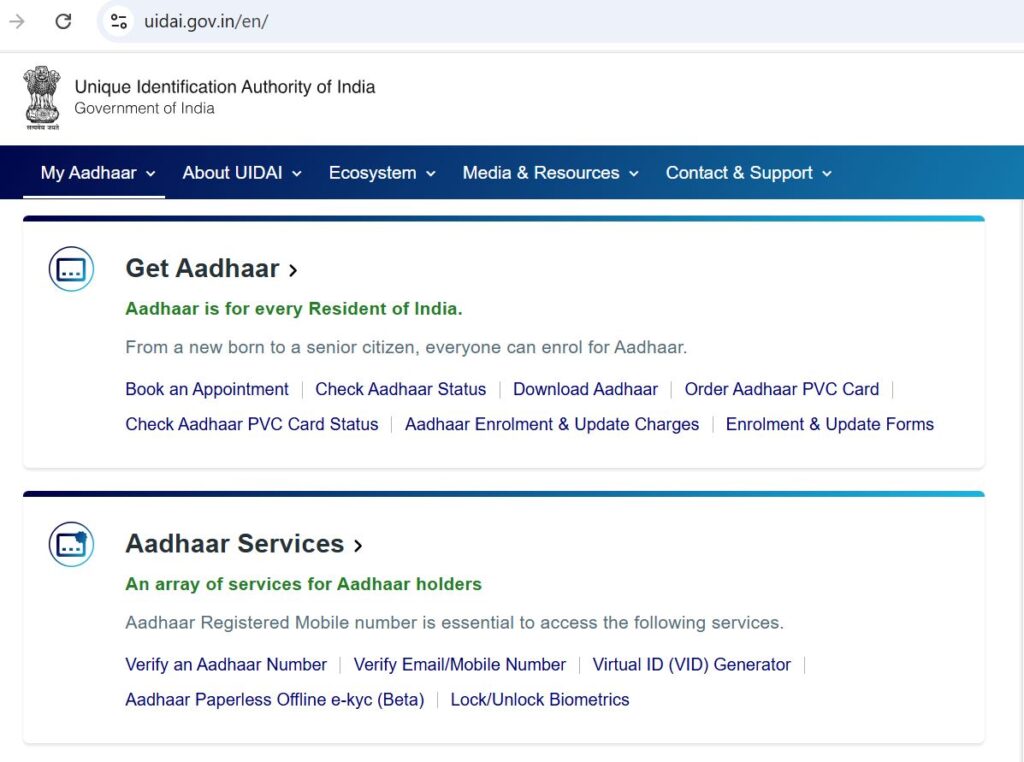Open the Contact & Support menu

(x=748, y=173)
